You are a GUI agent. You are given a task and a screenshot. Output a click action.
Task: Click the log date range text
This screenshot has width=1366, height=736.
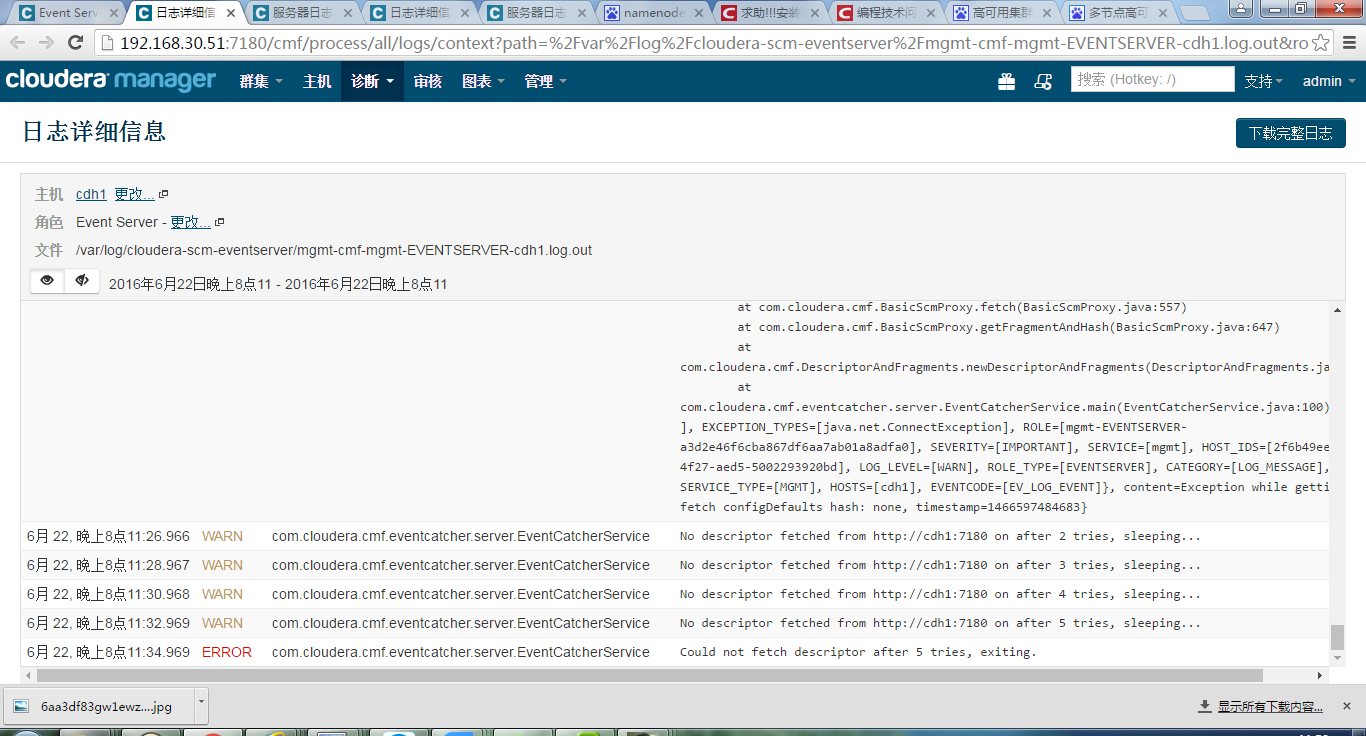[x=278, y=284]
